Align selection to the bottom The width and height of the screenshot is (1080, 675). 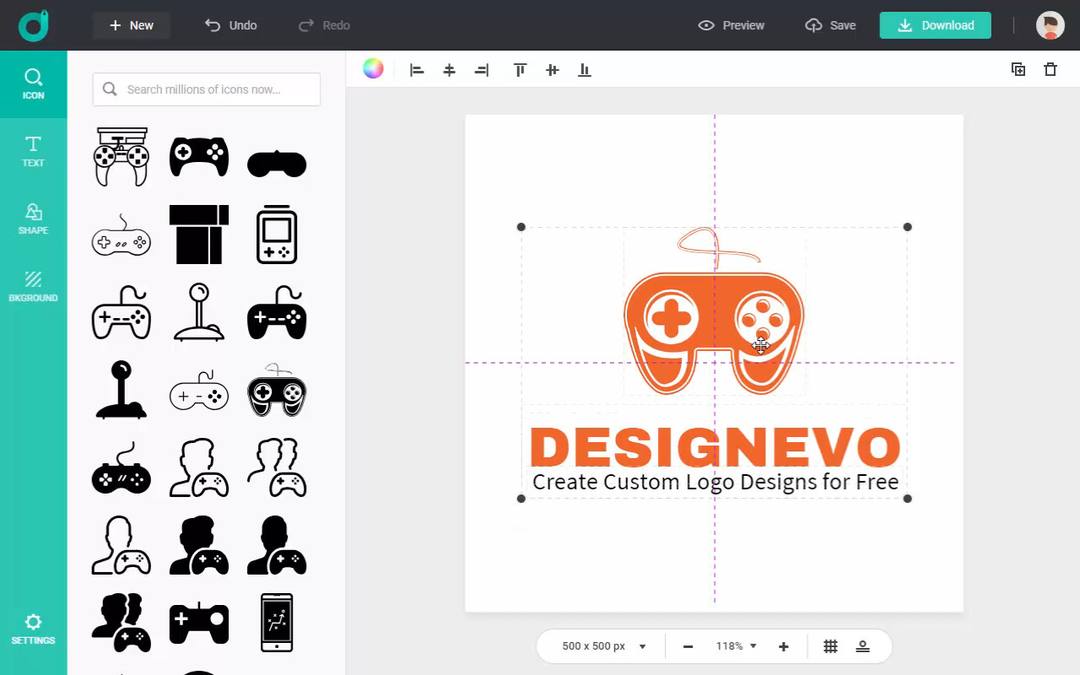pyautogui.click(x=585, y=70)
